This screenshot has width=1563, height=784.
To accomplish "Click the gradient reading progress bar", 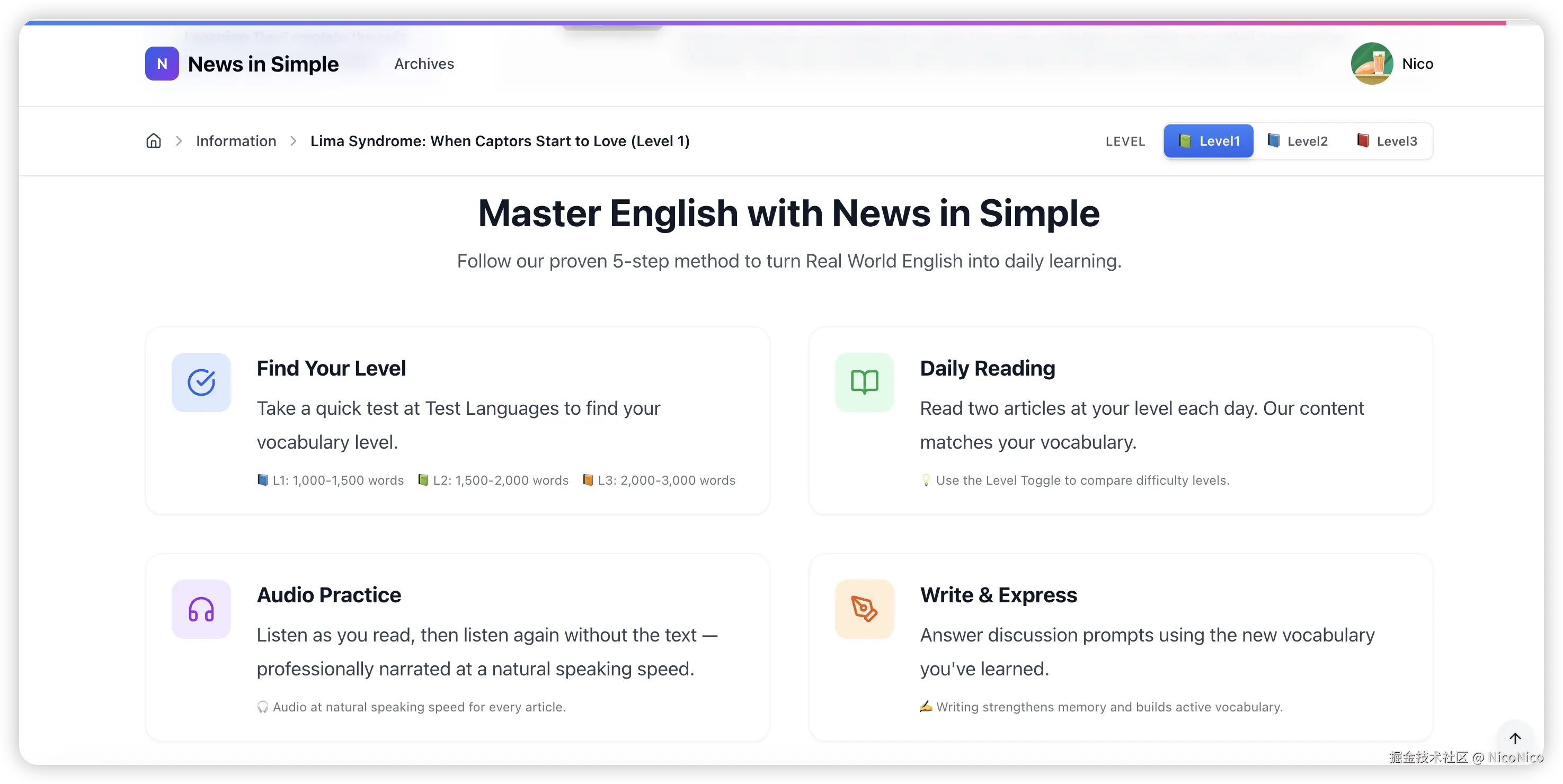I will click(765, 23).
